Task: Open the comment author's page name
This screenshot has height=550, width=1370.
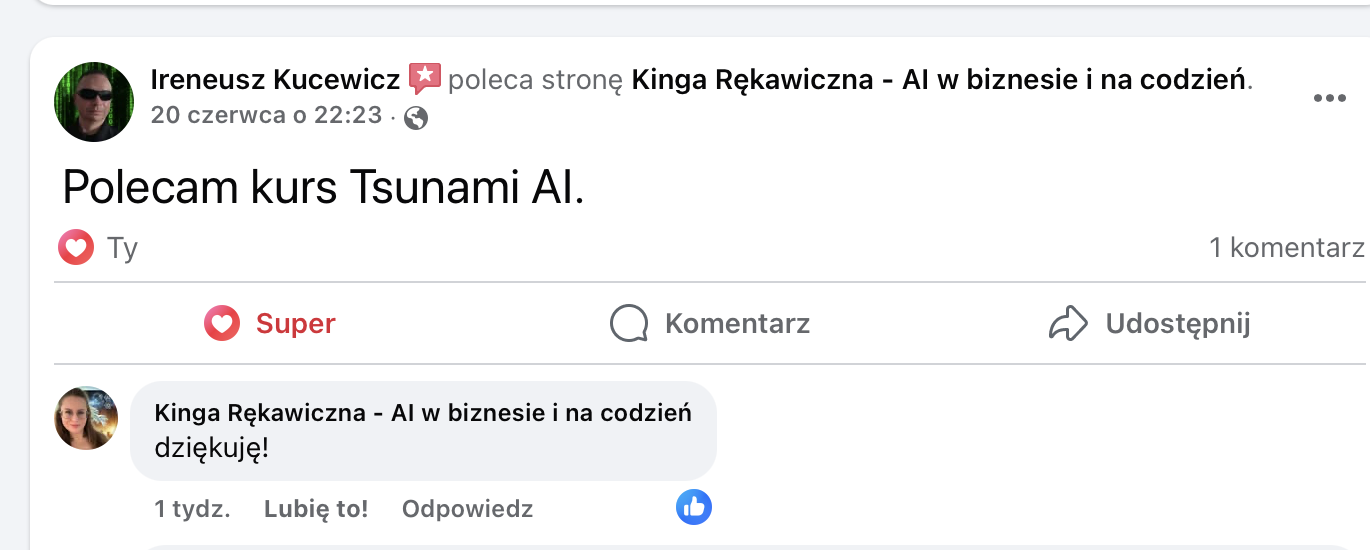Action: [423, 413]
